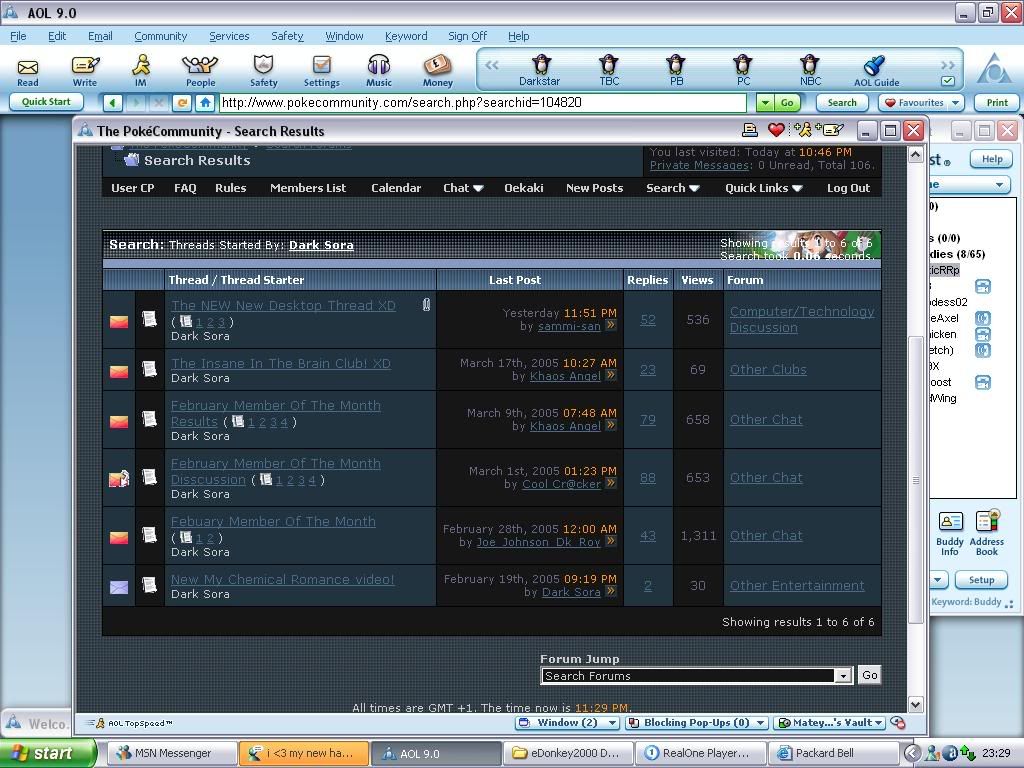Open the Settings toolbar icon
This screenshot has width=1024, height=768.
321,71
